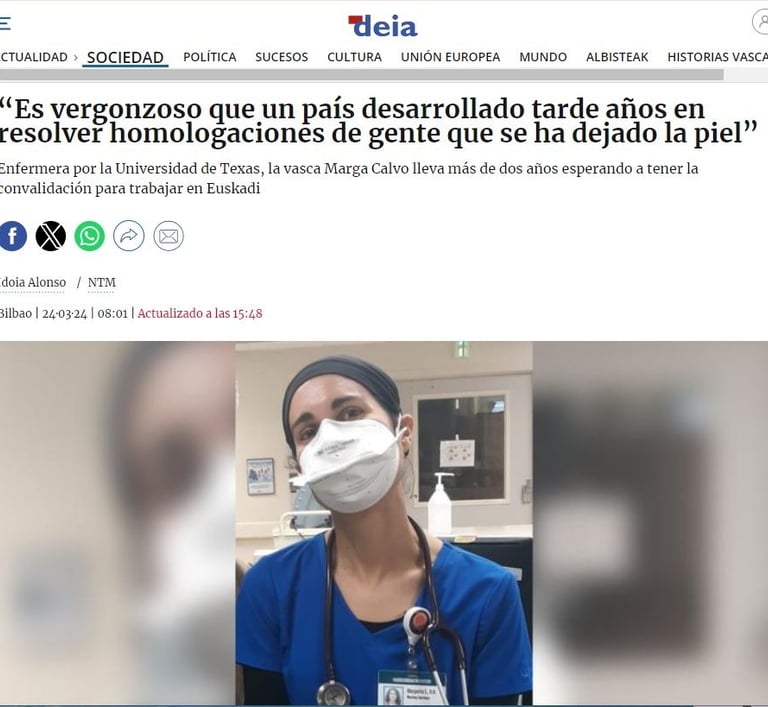Open the Albisteak section
768x707 pixels.
click(x=617, y=57)
